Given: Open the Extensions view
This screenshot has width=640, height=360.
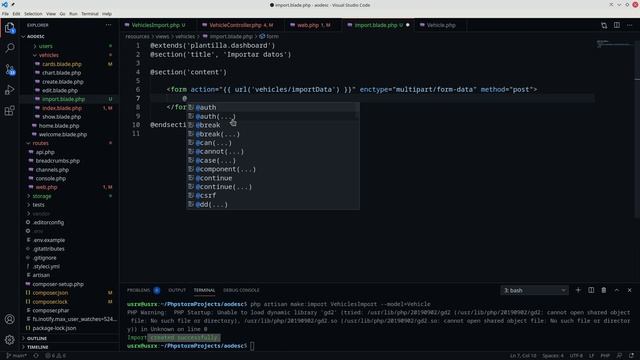Looking at the screenshot, I should tap(9, 111).
